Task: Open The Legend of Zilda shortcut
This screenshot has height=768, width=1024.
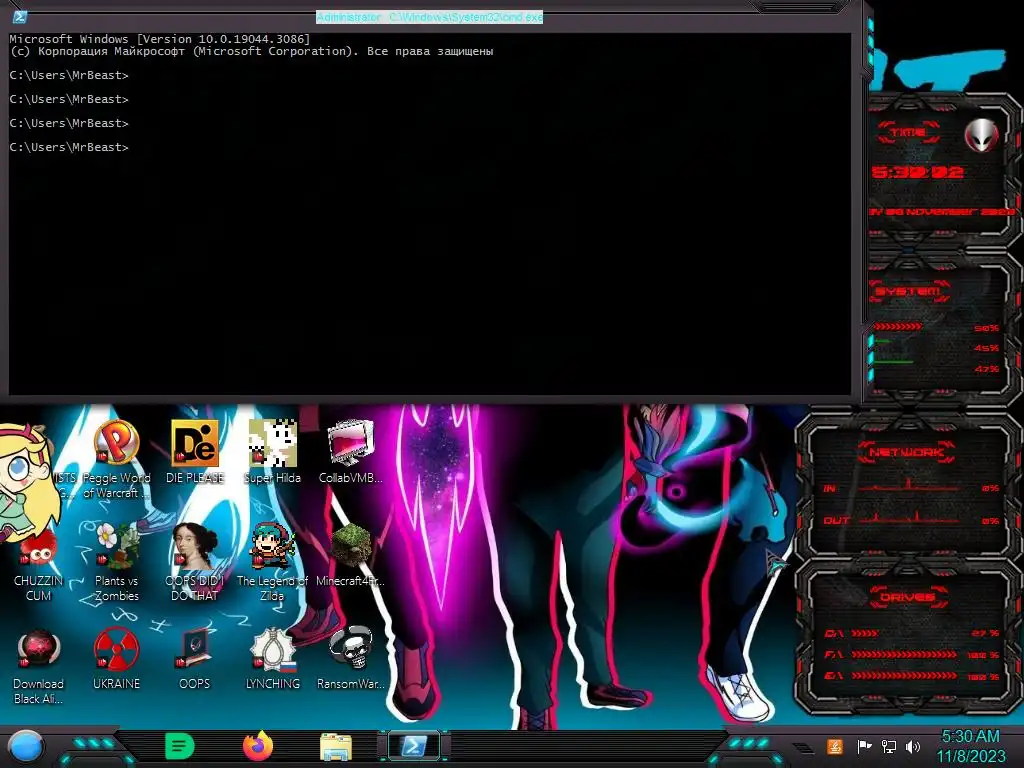Action: [x=272, y=562]
